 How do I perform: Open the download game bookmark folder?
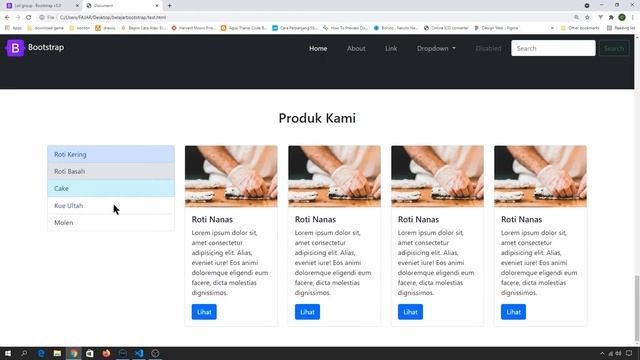coord(45,28)
